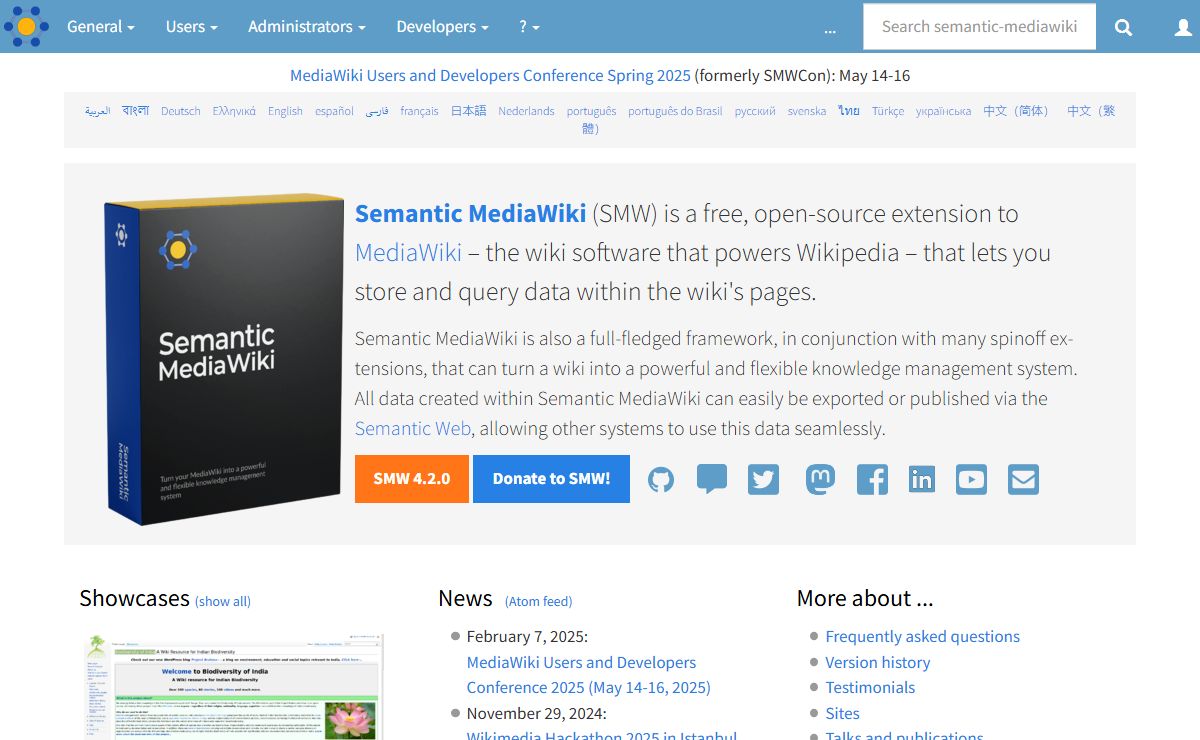The width and height of the screenshot is (1200, 740).
Task: Switch language to 中文(简体)
Action: [1018, 111]
